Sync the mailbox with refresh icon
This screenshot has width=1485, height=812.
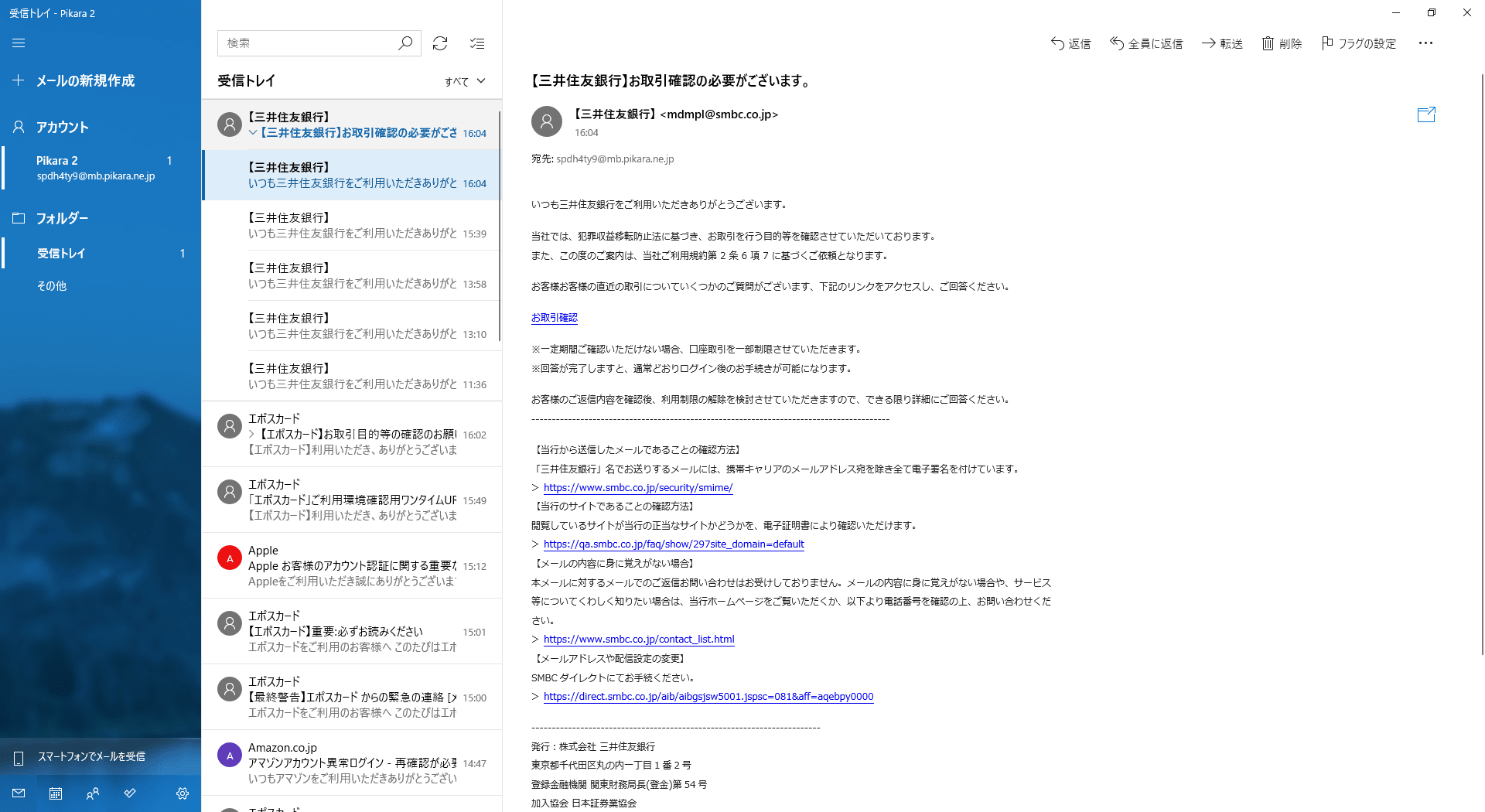440,43
